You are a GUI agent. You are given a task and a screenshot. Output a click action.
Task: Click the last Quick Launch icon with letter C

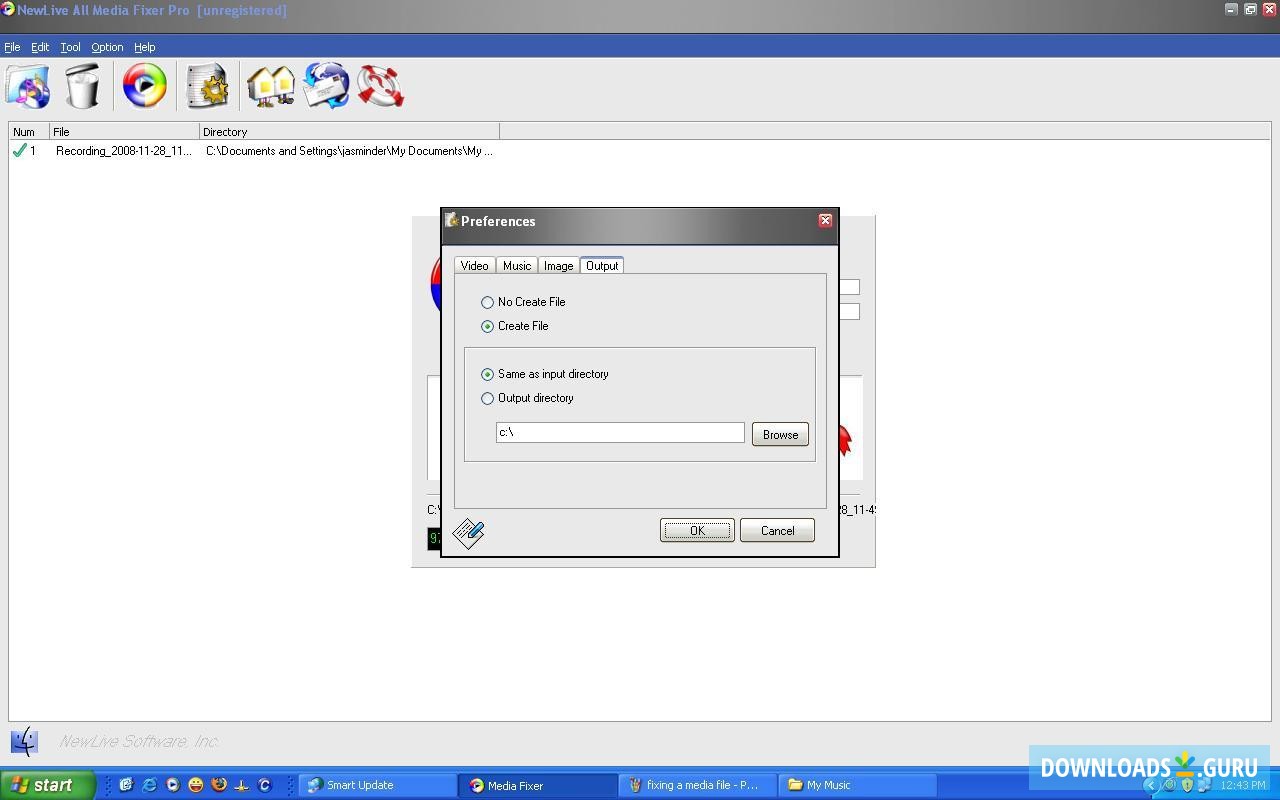coord(264,785)
